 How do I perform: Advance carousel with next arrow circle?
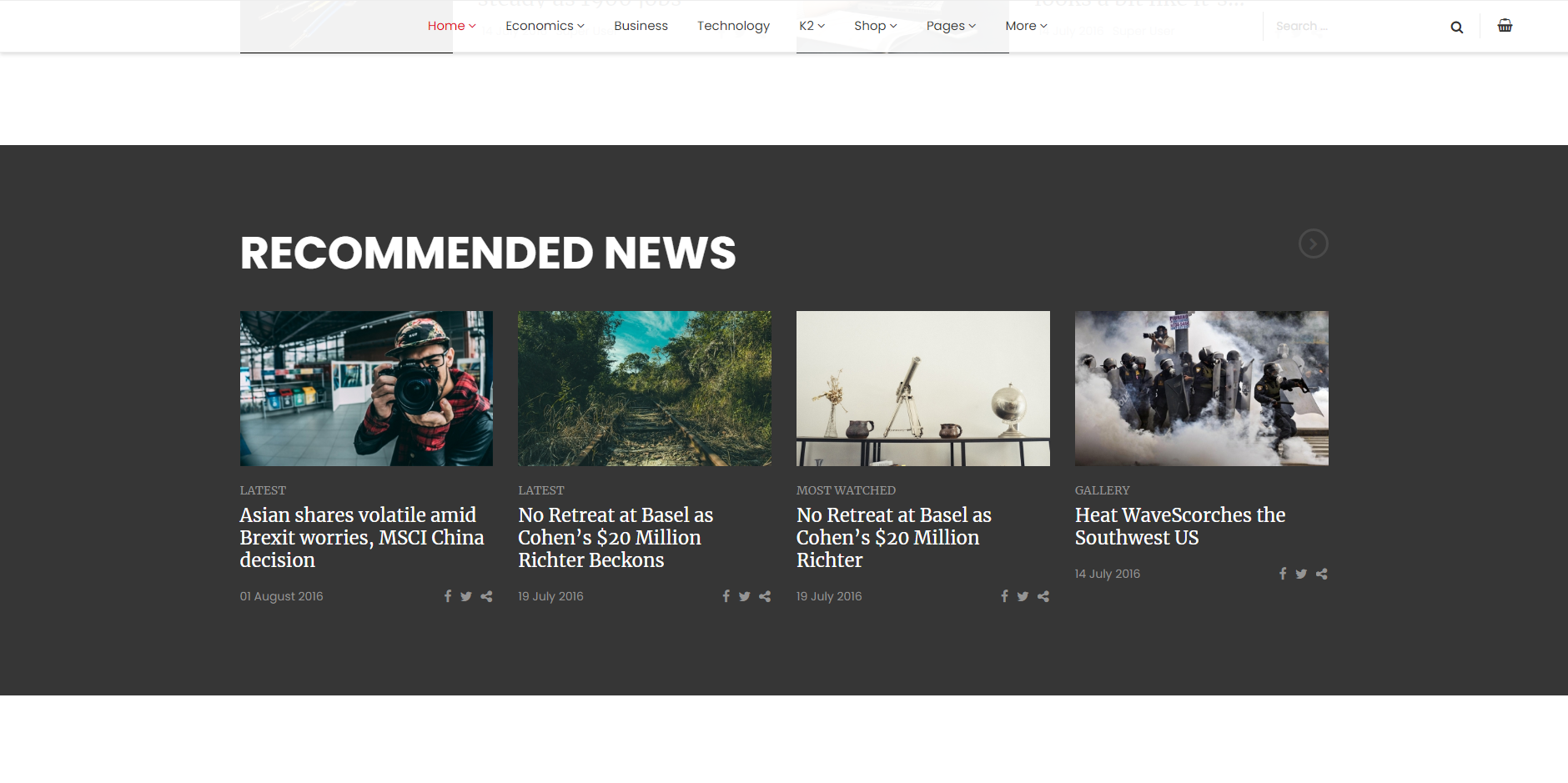coord(1313,243)
